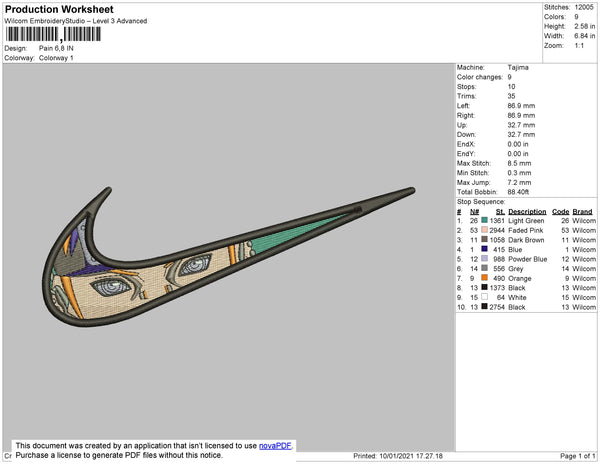Click the Code column header
600x464 pixels.
point(560,212)
